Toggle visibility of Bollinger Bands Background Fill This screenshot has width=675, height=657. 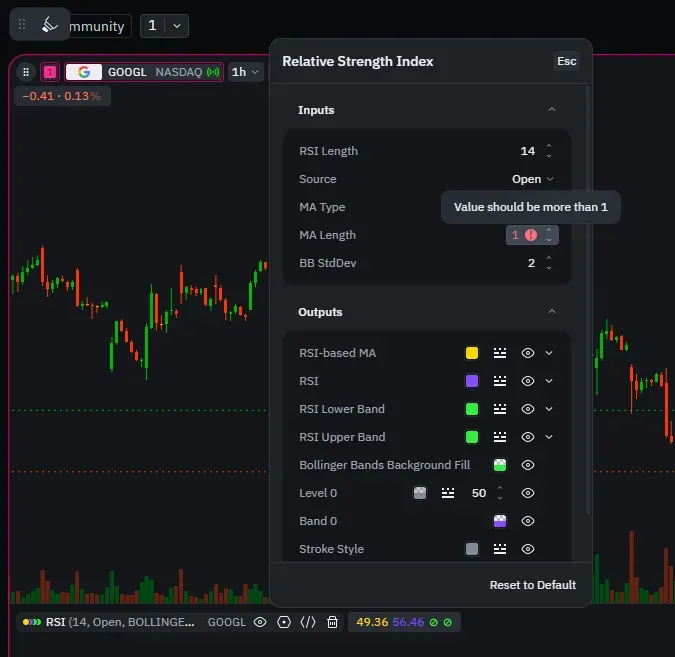pyautogui.click(x=528, y=465)
